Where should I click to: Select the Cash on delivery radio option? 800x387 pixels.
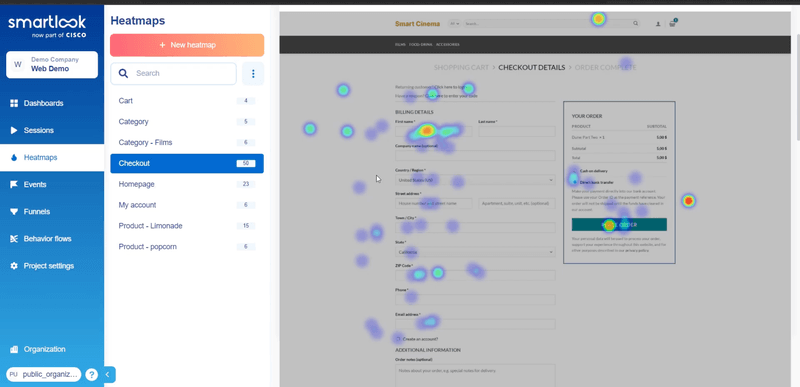coord(575,171)
